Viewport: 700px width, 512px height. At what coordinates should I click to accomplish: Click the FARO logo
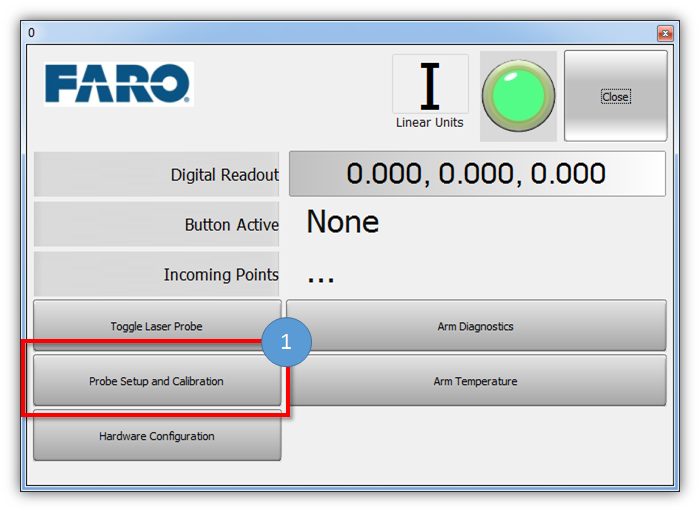click(118, 85)
